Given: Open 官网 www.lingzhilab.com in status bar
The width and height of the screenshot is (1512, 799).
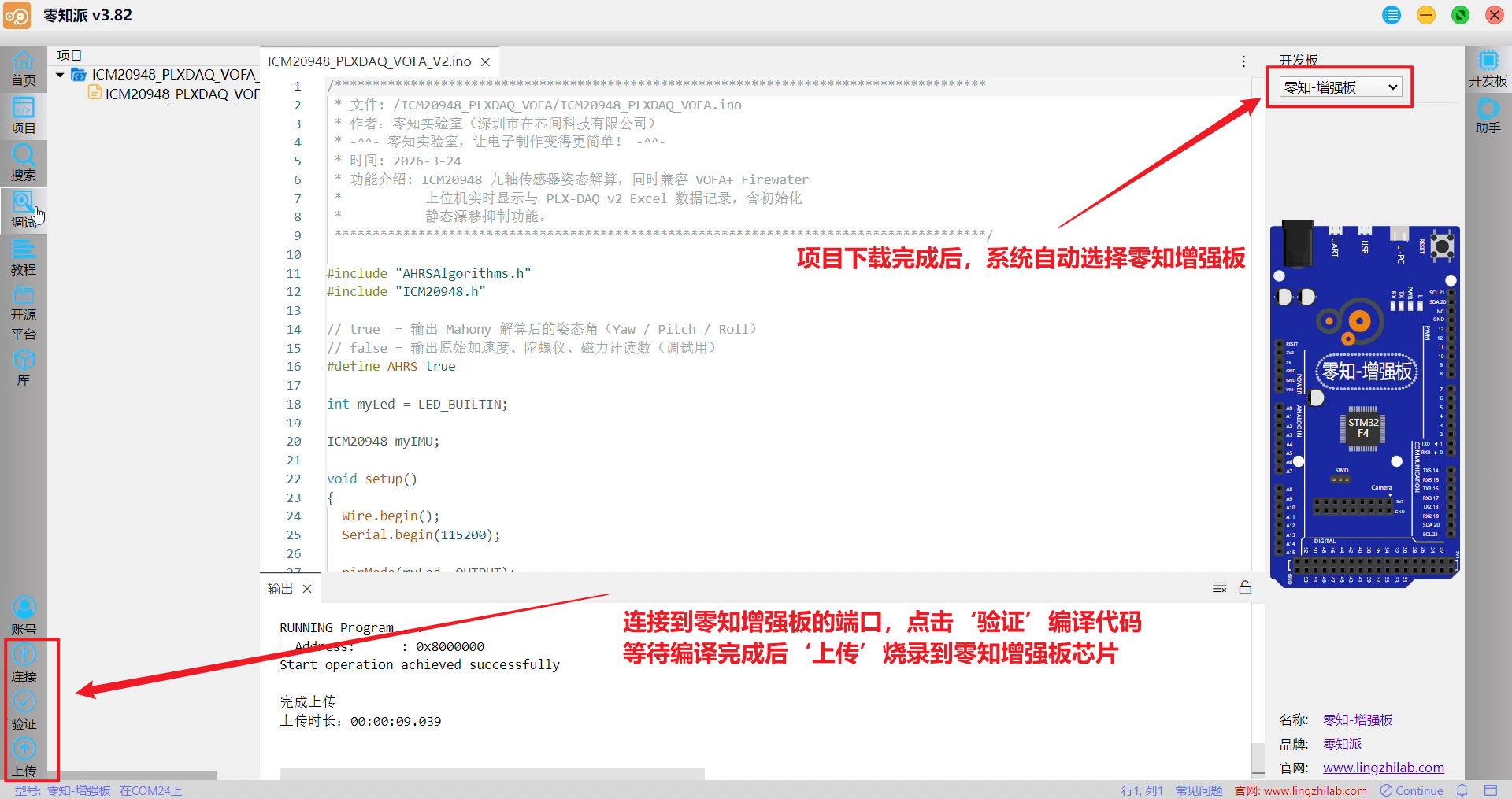Looking at the screenshot, I should click(x=1301, y=790).
